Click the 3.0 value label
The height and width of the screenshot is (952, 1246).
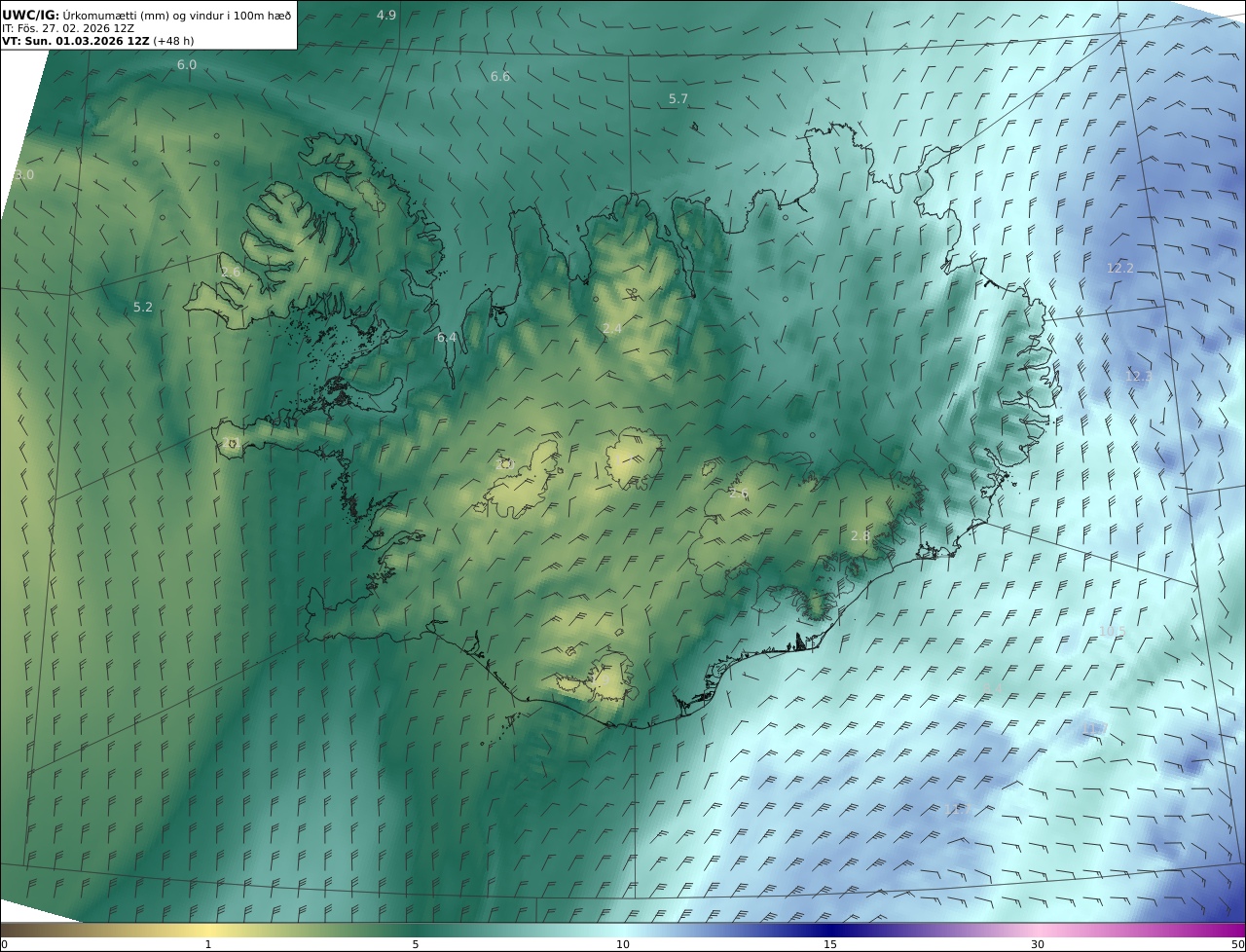tap(24, 174)
